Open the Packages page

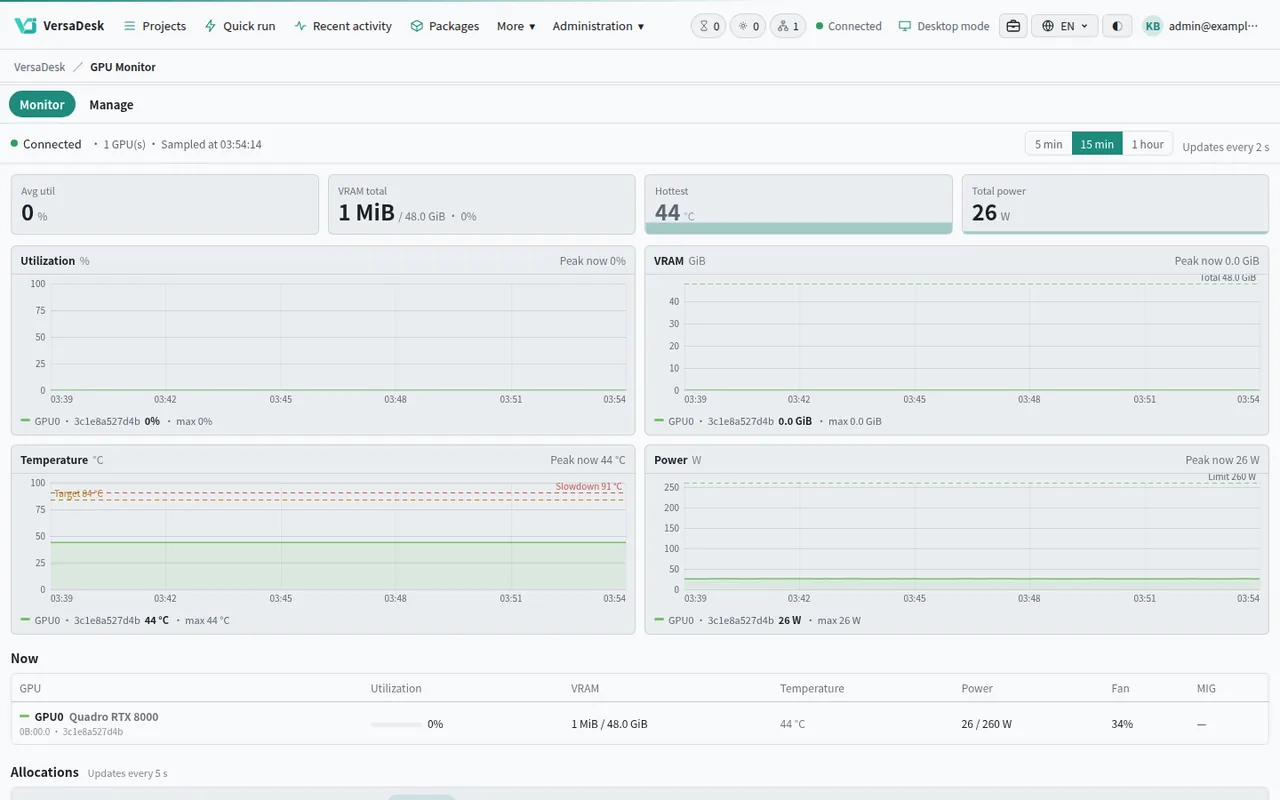444,26
